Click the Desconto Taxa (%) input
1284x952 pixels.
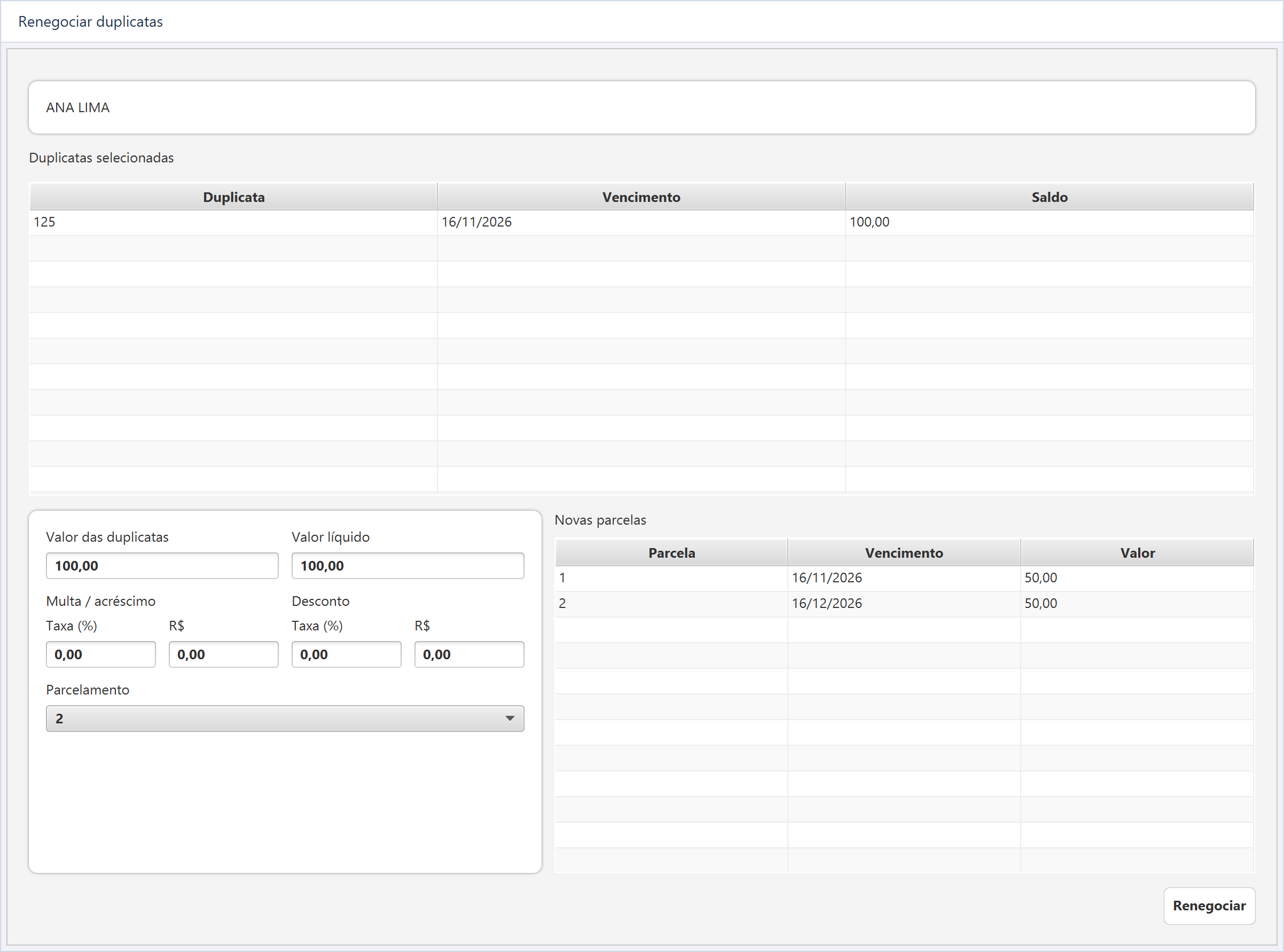coord(346,654)
